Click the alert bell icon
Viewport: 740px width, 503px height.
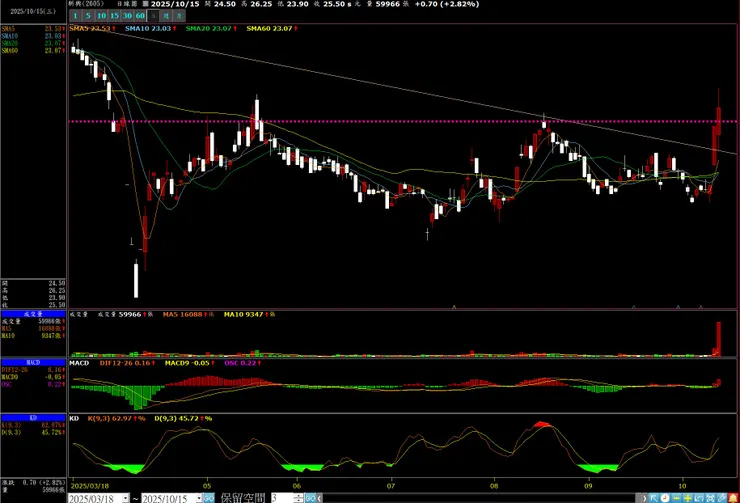(733, 497)
